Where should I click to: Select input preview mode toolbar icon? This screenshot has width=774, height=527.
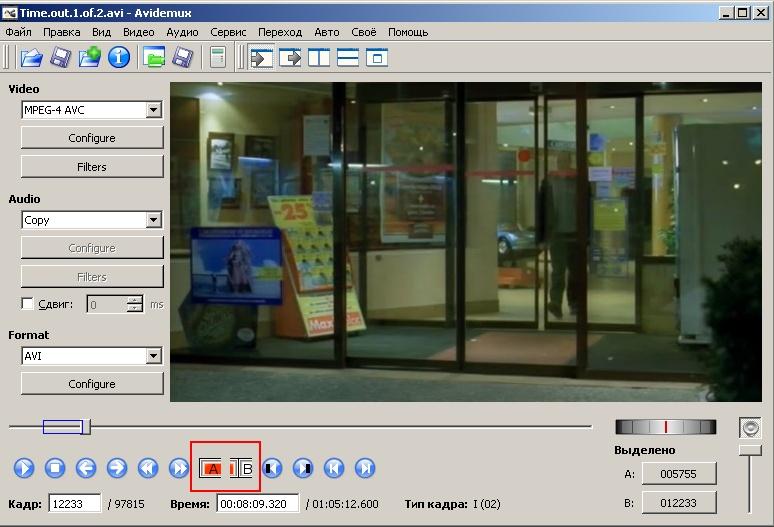click(x=261, y=58)
